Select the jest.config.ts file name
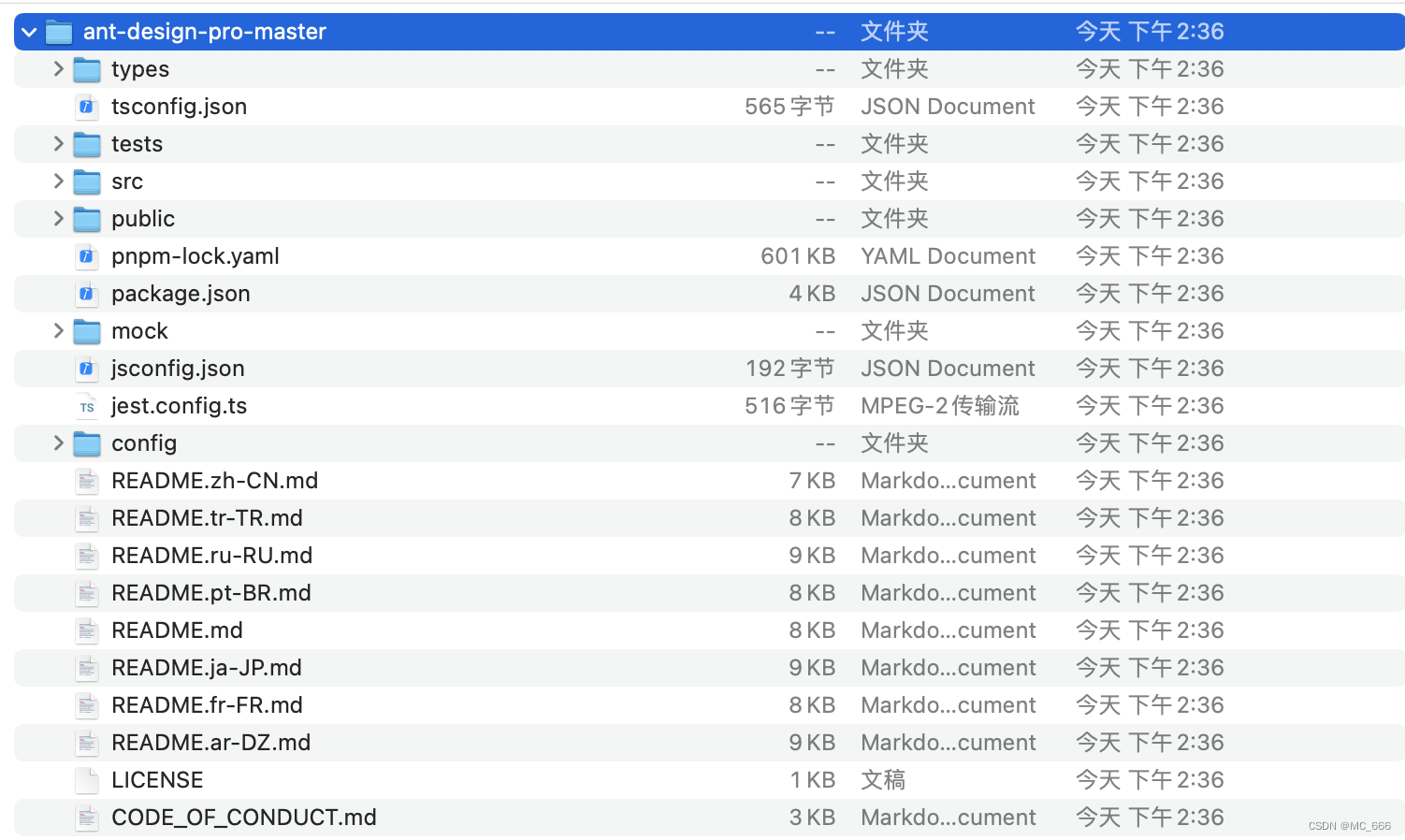The height and width of the screenshot is (840, 1405). pyautogui.click(x=180, y=406)
